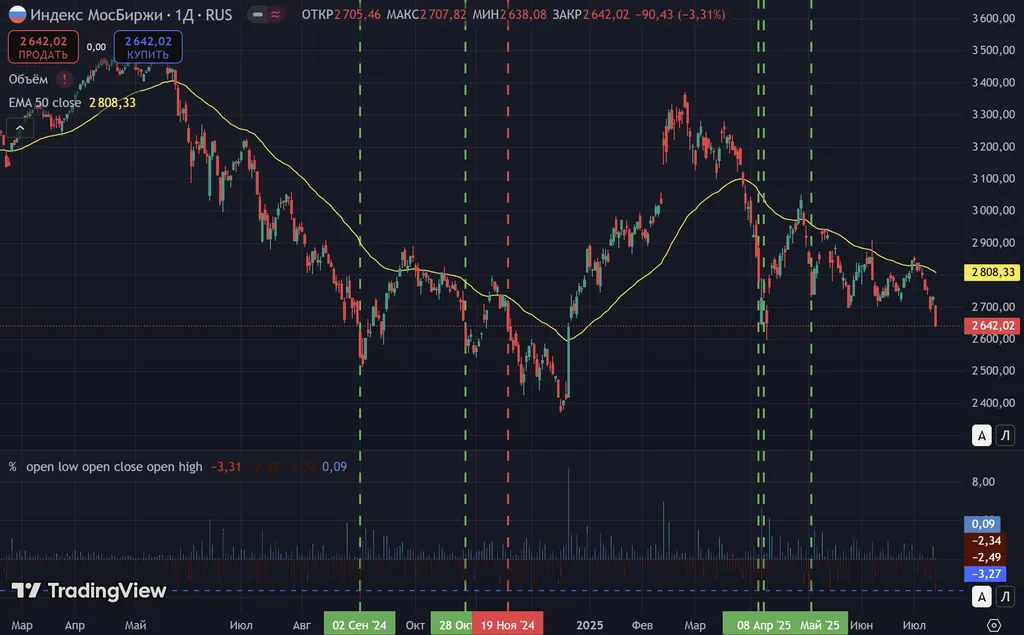1024x635 pixels.
Task: Click the Окт time axis label
Action: click(415, 625)
